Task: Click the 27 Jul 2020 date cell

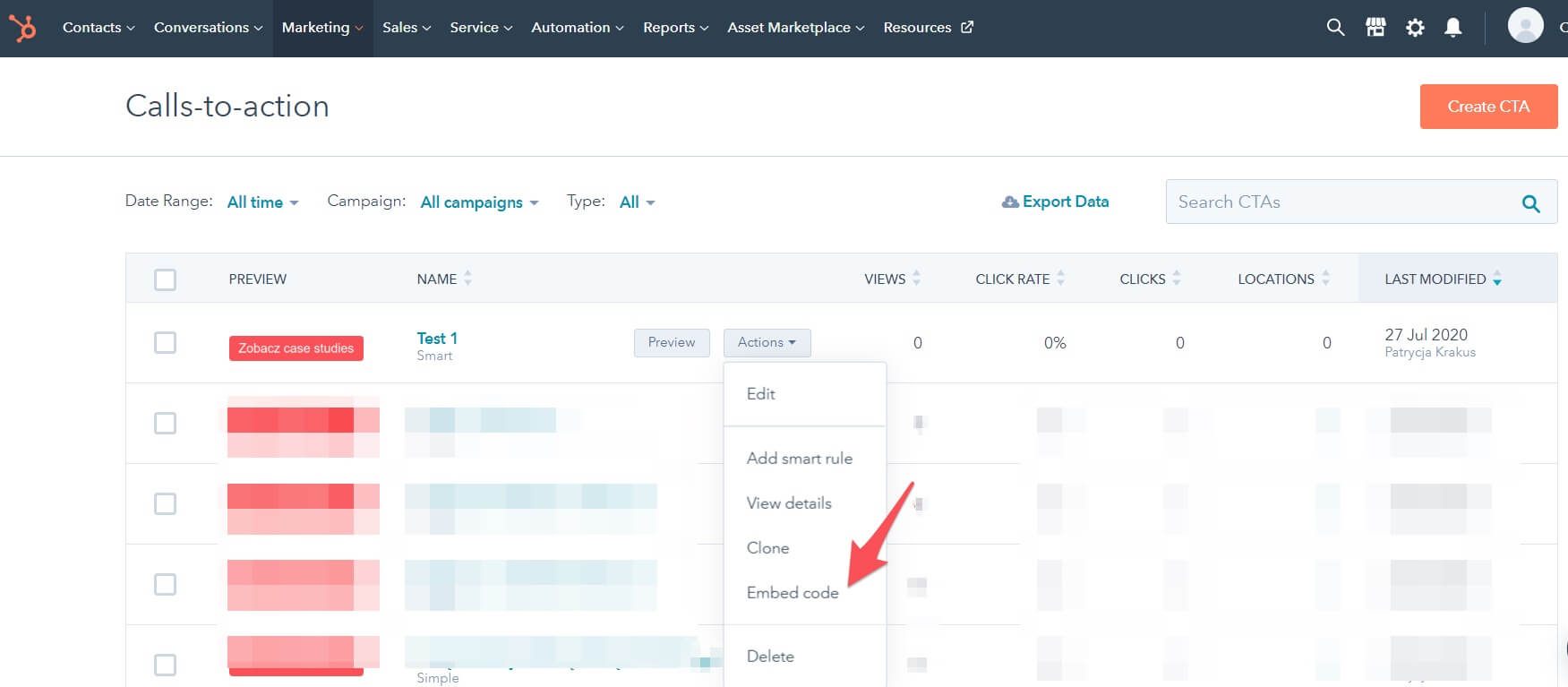Action: 1426,335
